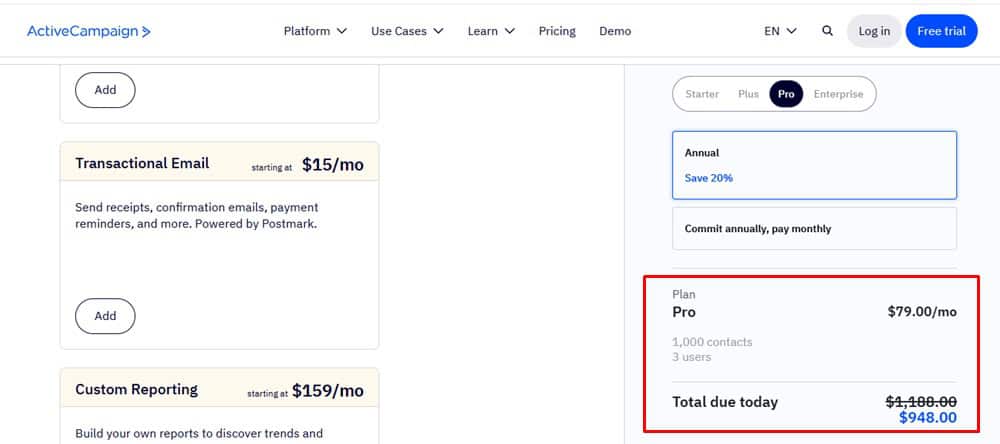This screenshot has width=1000, height=444.
Task: Click the $159/mo price text
Action: coord(328,391)
